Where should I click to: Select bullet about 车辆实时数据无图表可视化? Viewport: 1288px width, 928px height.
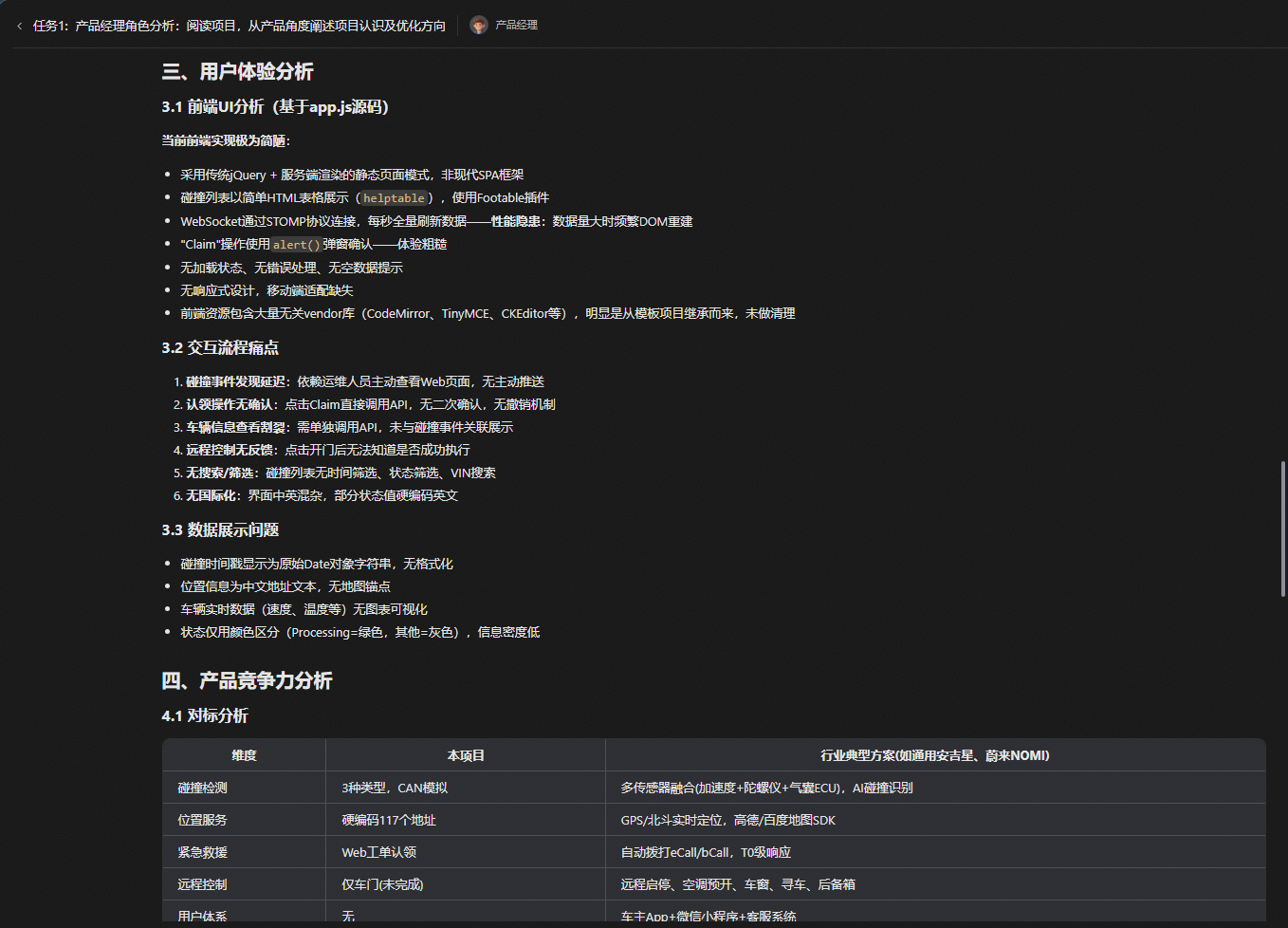click(x=304, y=609)
